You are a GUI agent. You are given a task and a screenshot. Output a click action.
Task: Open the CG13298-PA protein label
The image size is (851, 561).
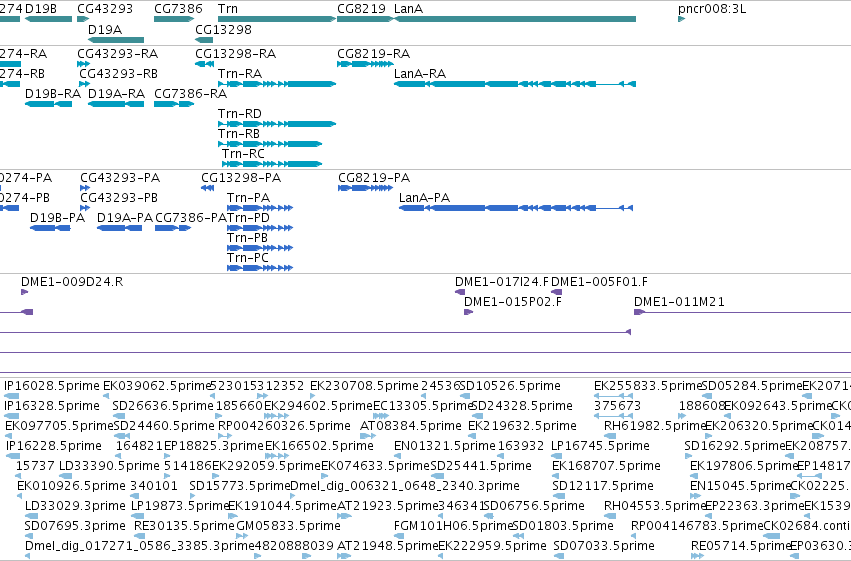point(241,178)
